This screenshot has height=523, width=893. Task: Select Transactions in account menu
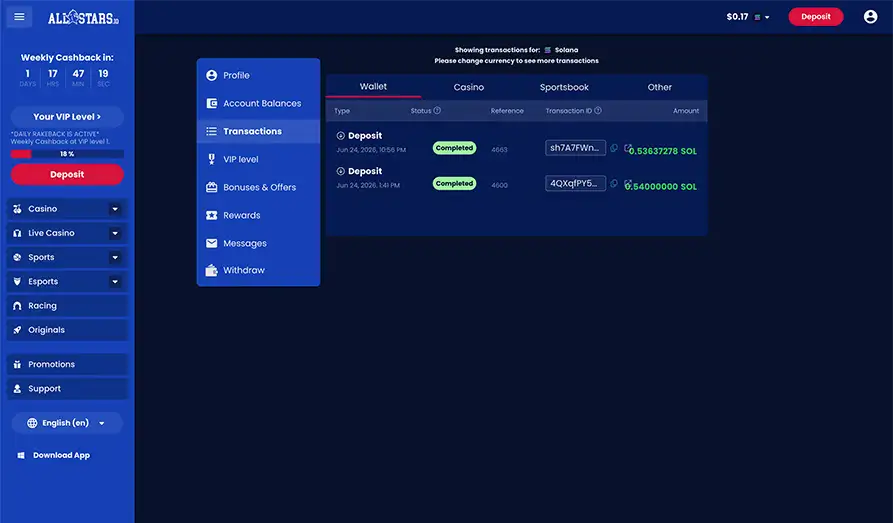pyautogui.click(x=258, y=131)
